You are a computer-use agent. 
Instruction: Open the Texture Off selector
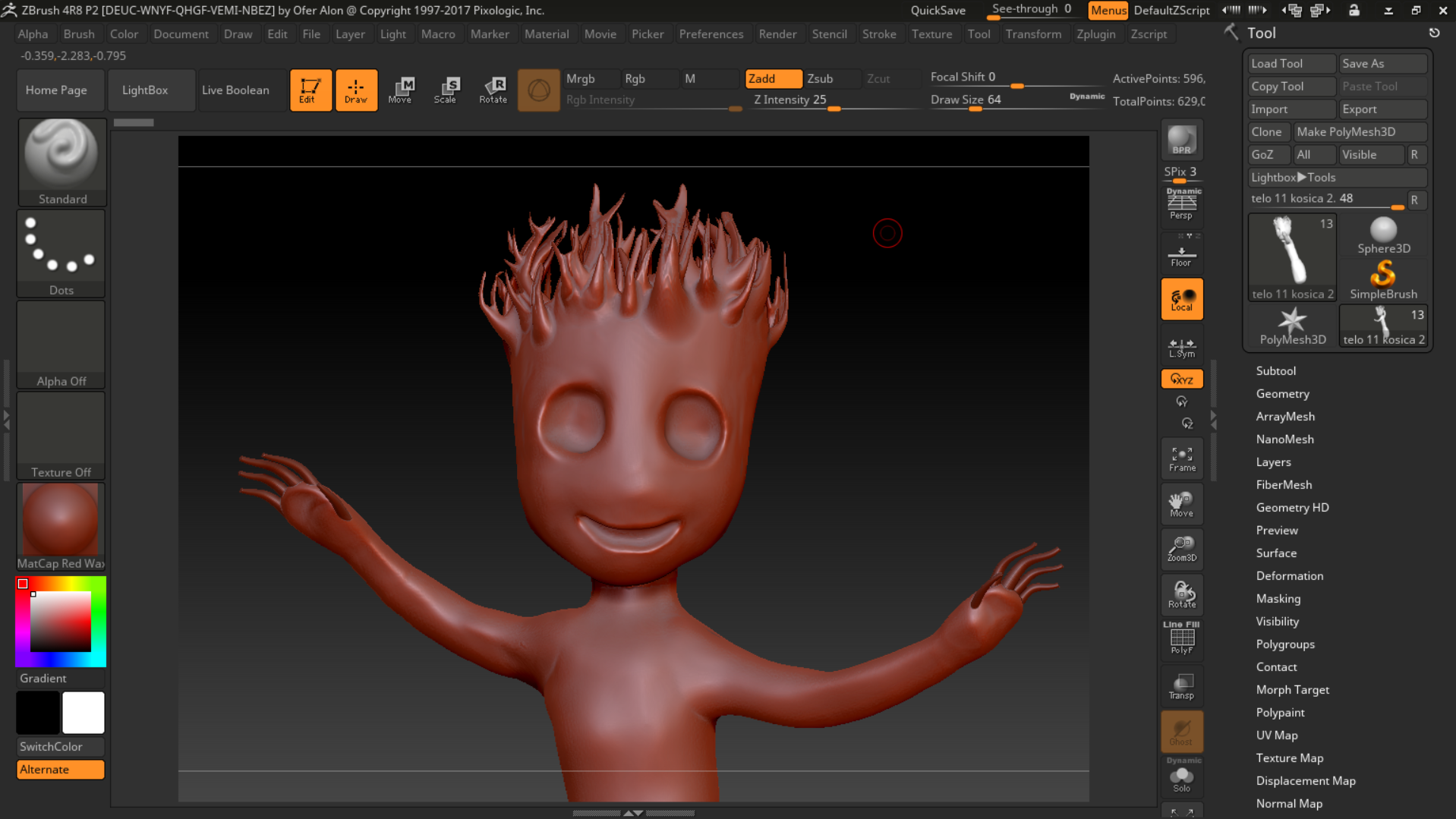point(61,435)
